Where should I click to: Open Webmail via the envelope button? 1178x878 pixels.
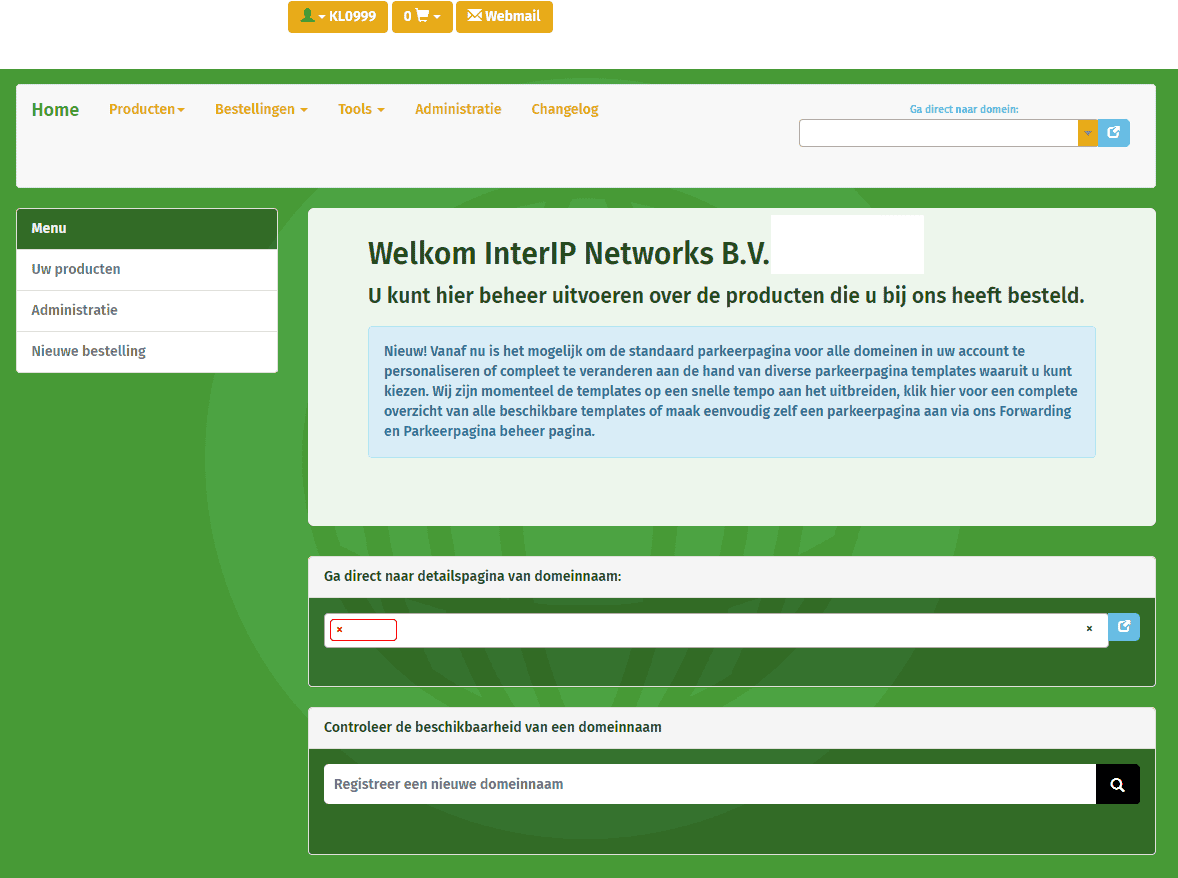[x=504, y=17]
